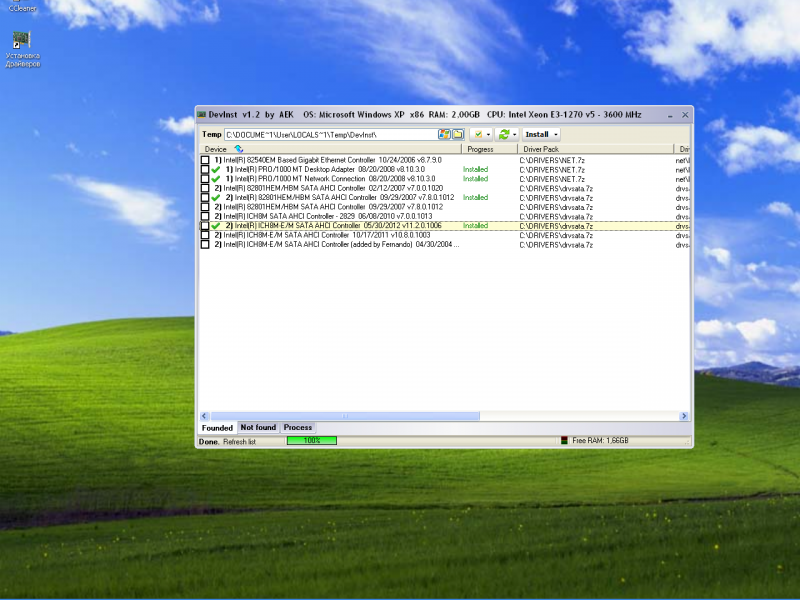Click the Install button
800x600 pixels.
[x=537, y=134]
